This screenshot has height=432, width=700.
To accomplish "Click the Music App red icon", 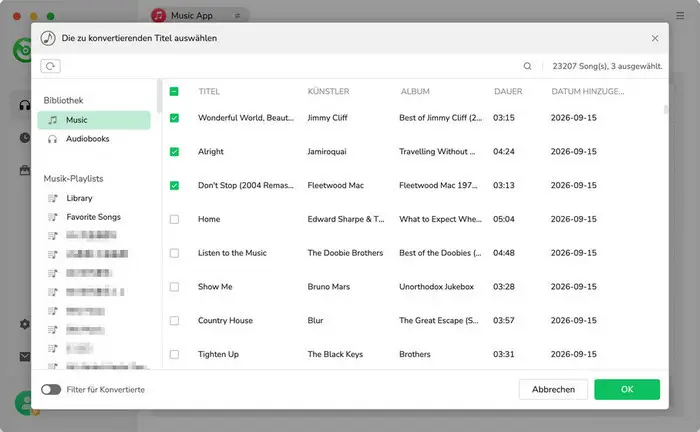I will click(158, 16).
